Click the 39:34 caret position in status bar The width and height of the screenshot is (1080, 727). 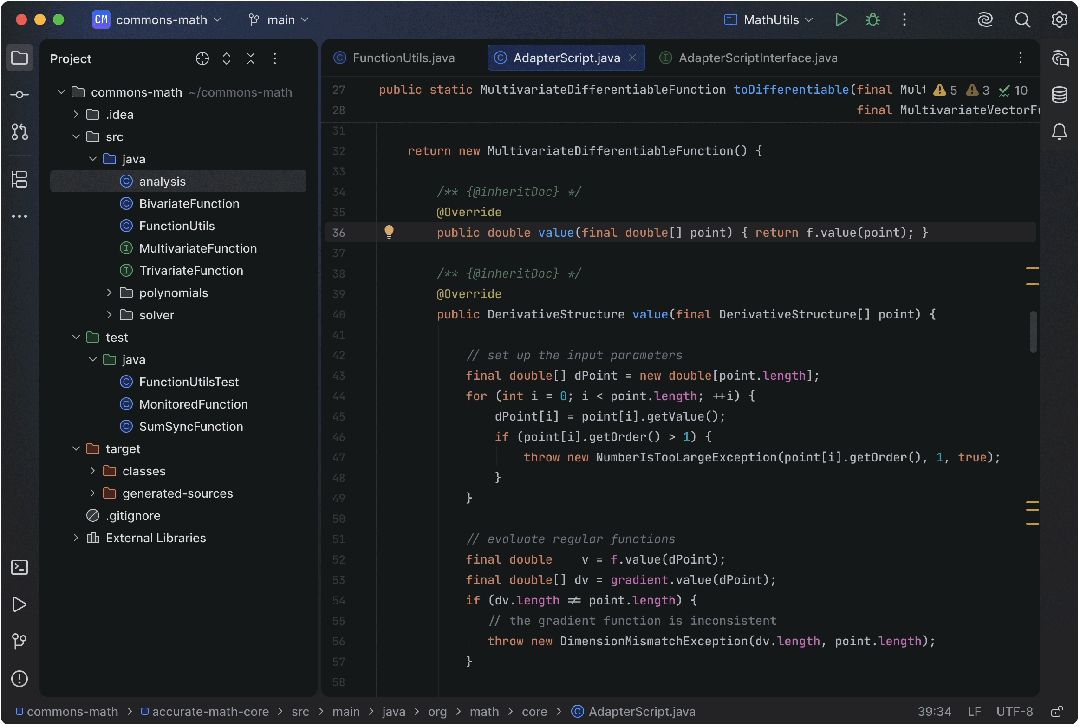coord(934,710)
